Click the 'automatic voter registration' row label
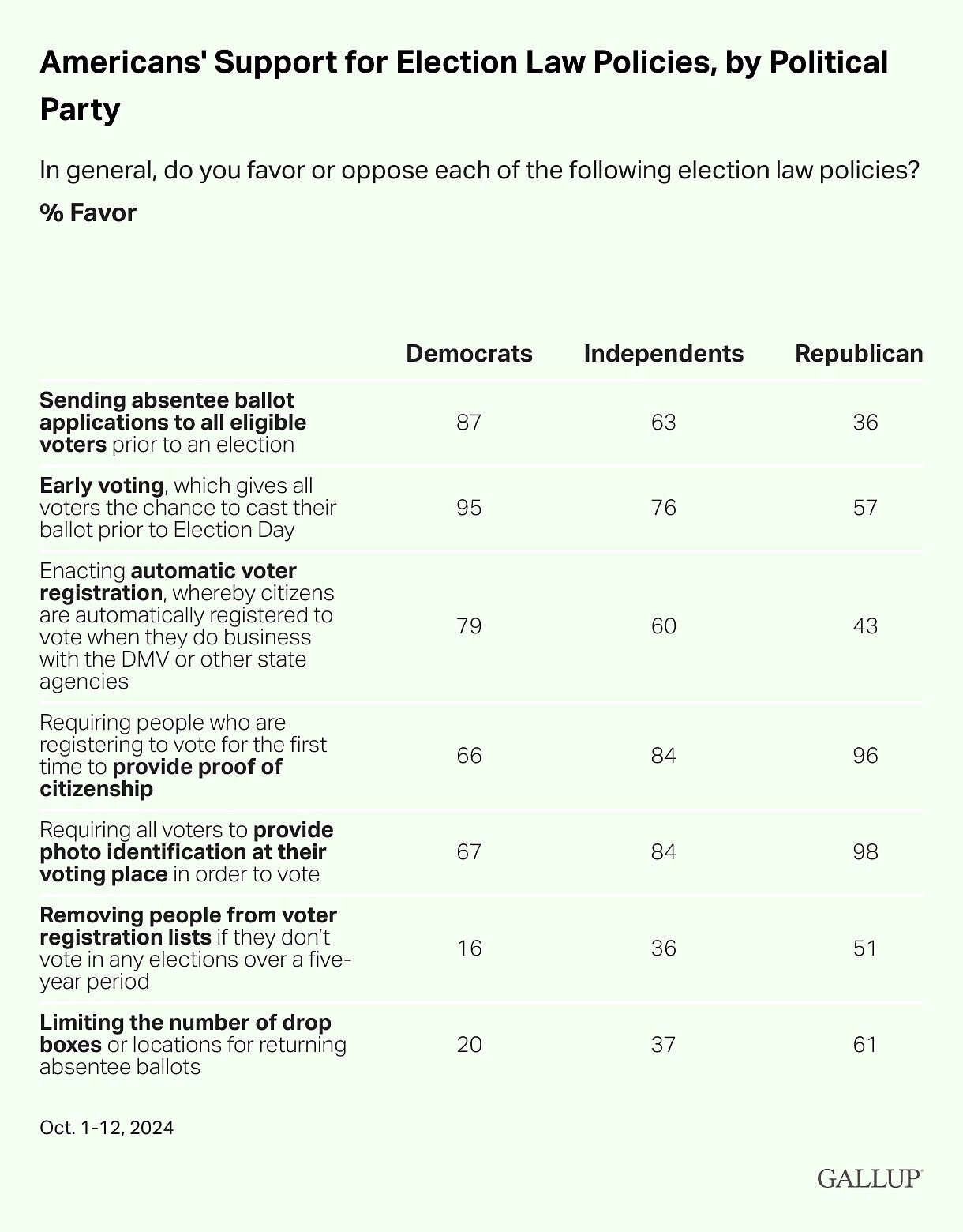 click(x=186, y=626)
